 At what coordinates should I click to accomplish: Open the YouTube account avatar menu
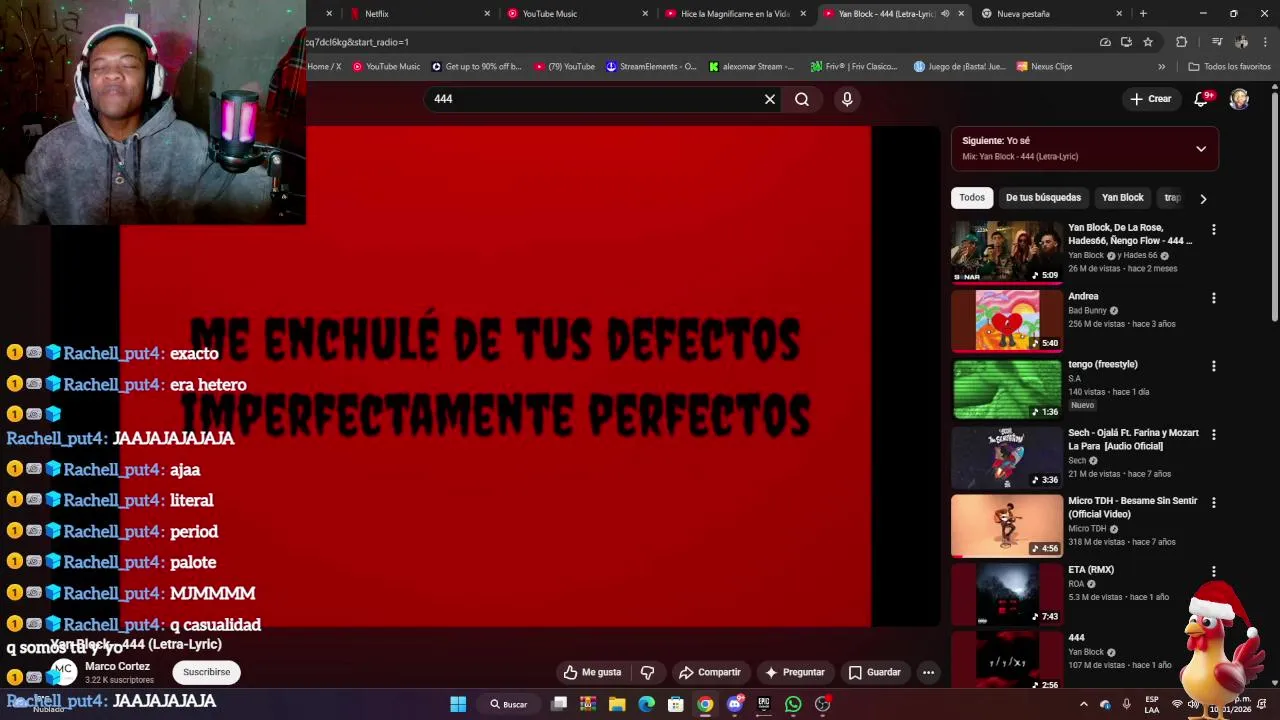[1239, 98]
